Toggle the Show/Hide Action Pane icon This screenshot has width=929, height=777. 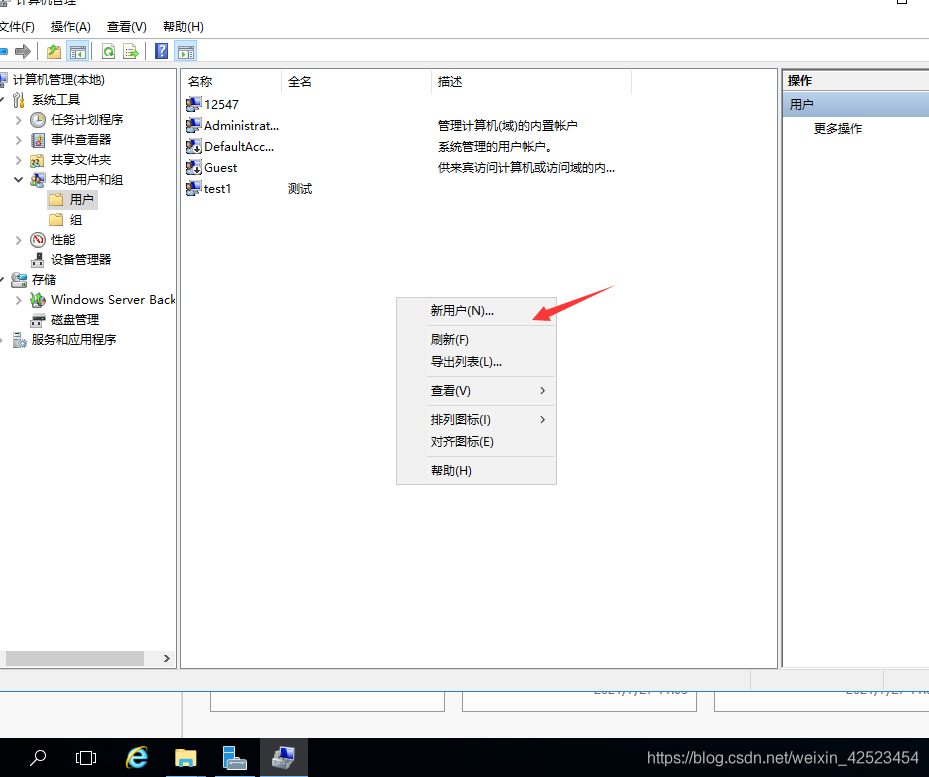tap(186, 51)
